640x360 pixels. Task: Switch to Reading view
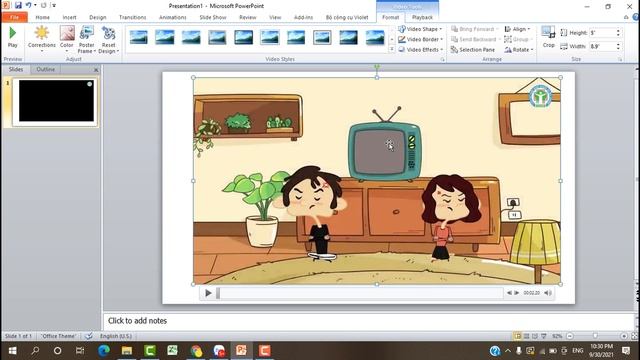[535, 336]
